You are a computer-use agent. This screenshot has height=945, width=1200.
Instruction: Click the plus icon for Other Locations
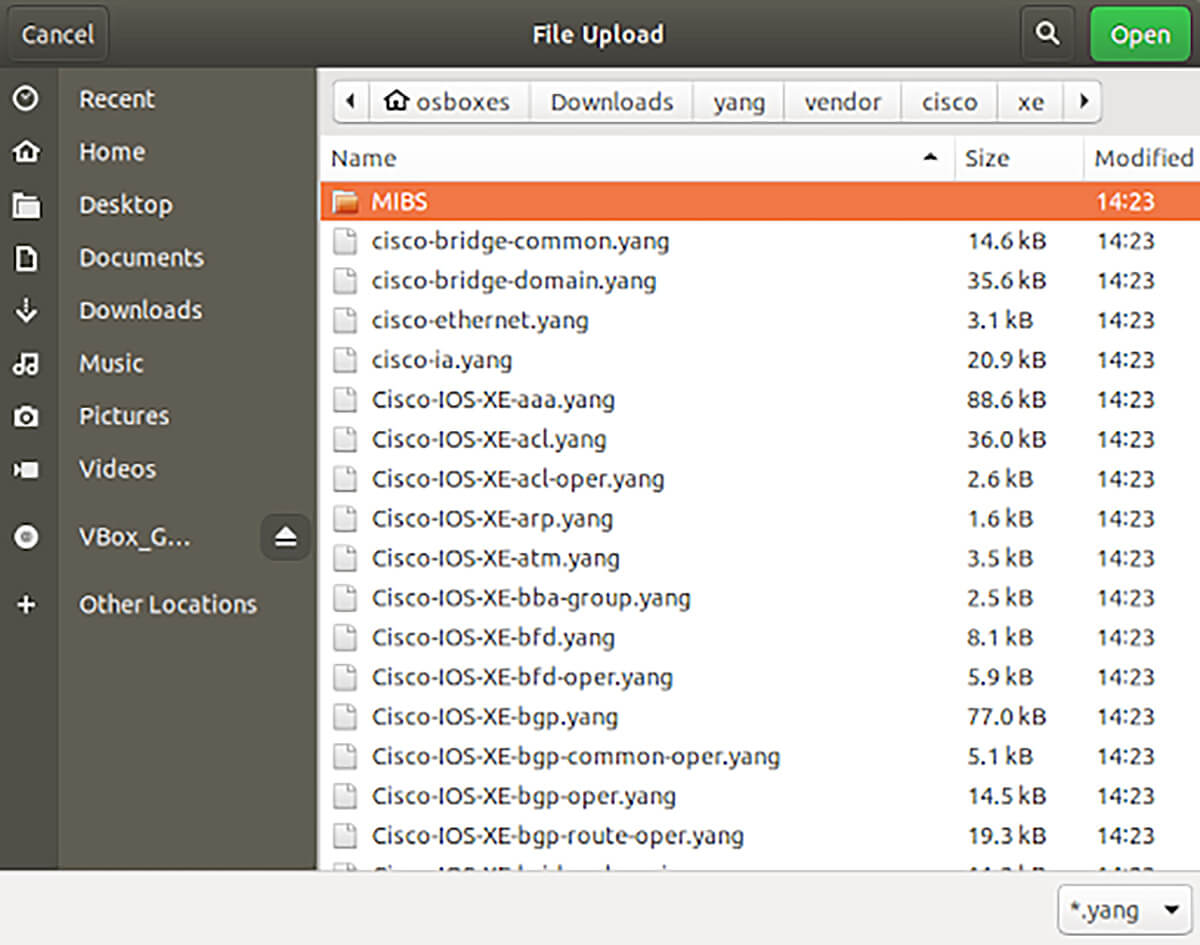[x=26, y=604]
